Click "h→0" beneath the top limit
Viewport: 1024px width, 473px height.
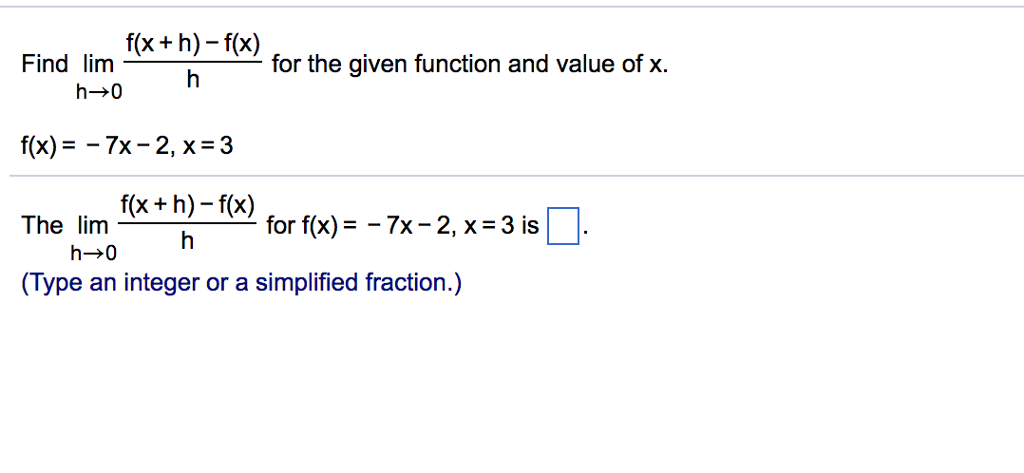click(x=98, y=94)
